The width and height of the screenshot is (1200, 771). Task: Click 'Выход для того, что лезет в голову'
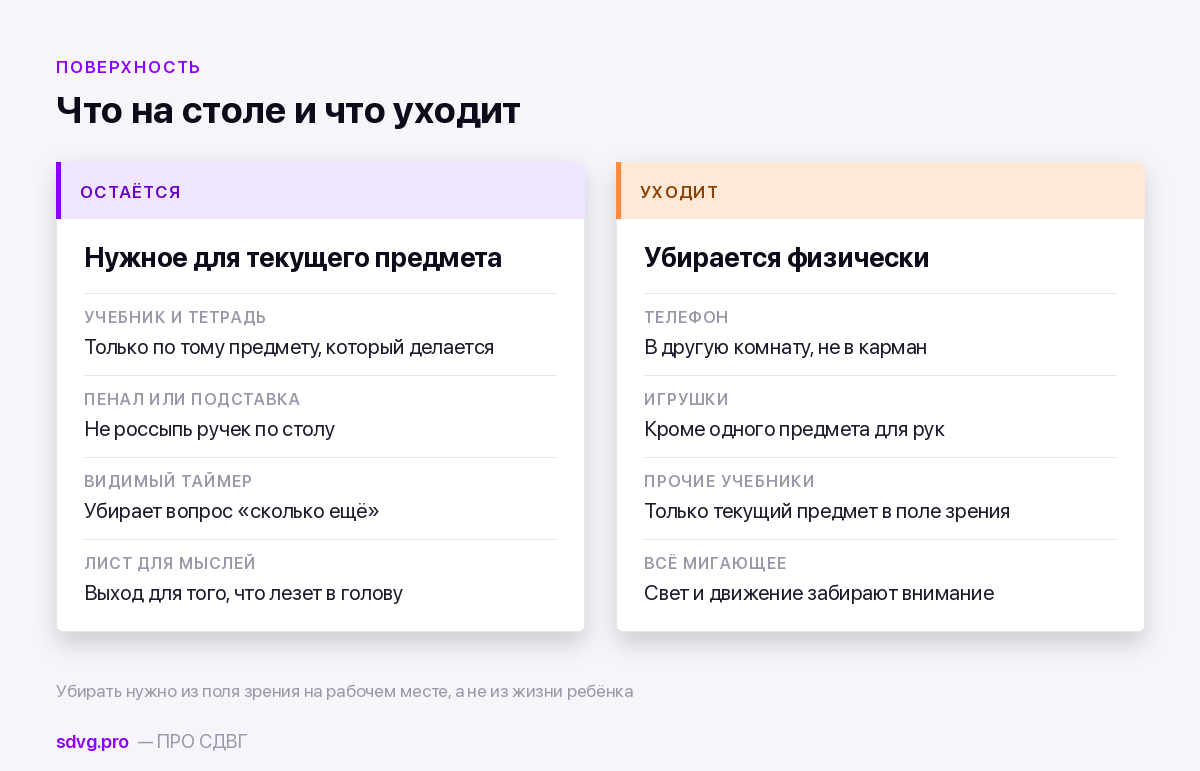click(243, 593)
